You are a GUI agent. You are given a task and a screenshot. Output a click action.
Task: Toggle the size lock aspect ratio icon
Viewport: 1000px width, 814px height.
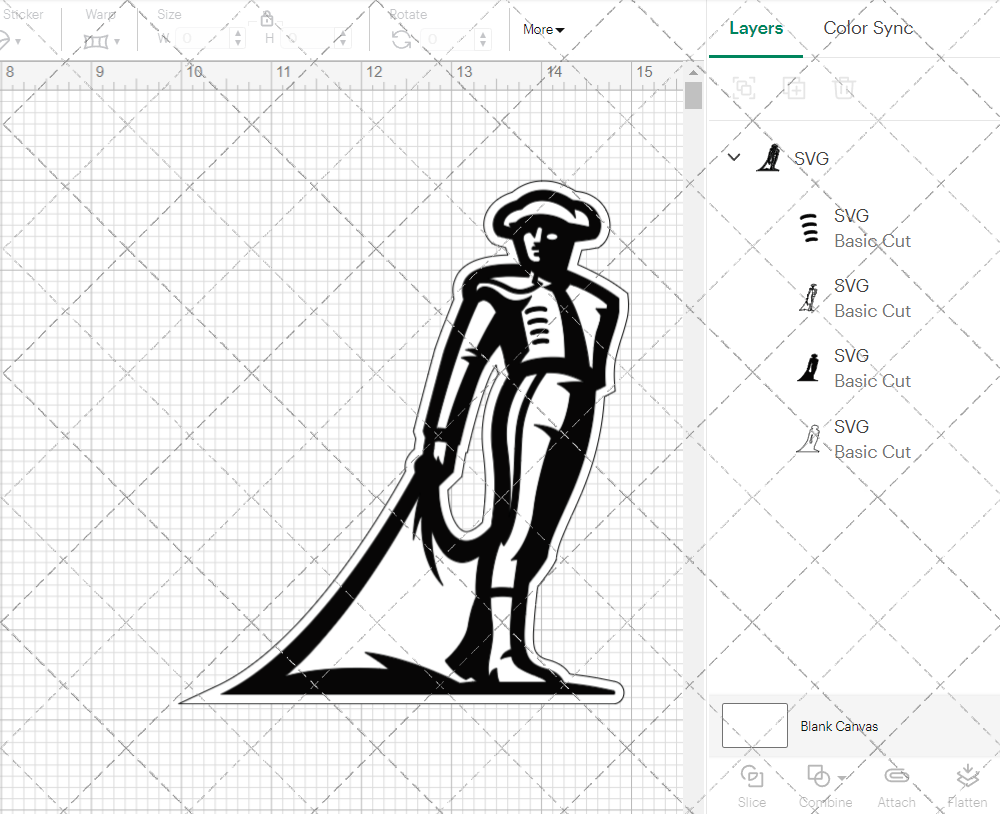pyautogui.click(x=267, y=18)
